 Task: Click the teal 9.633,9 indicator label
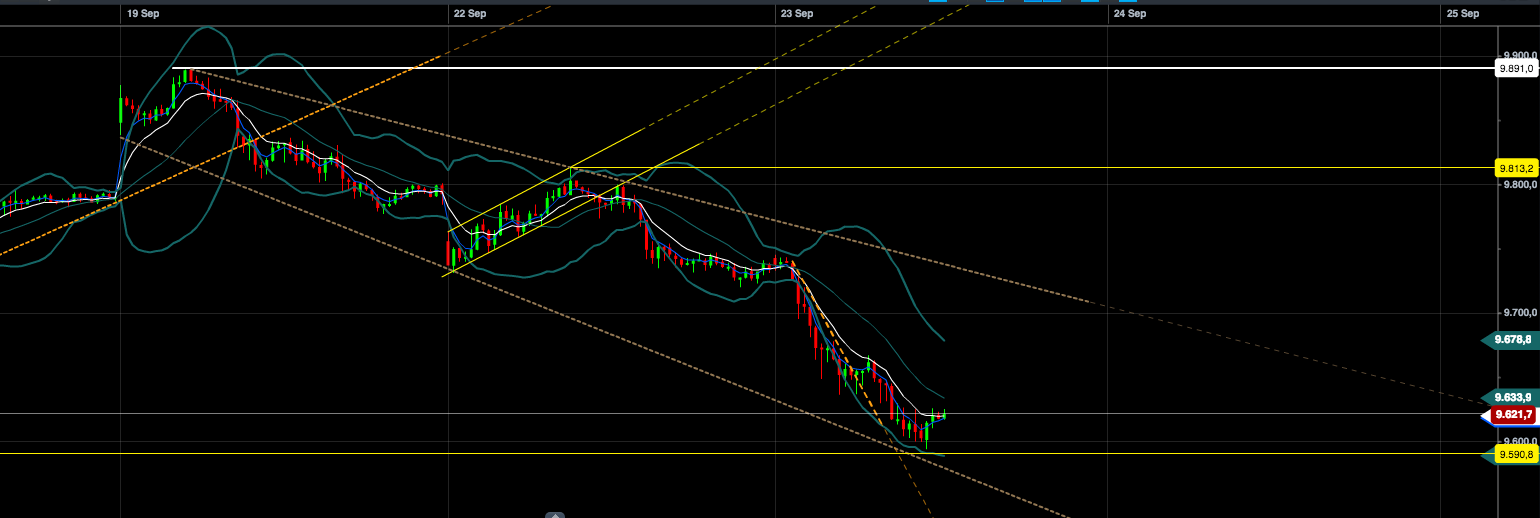tap(1512, 397)
